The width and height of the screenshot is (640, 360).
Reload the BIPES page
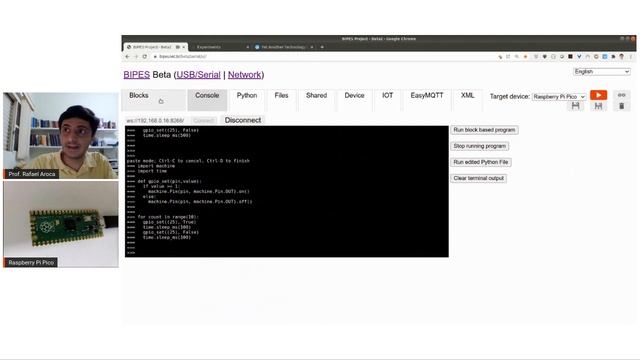click(x=144, y=57)
